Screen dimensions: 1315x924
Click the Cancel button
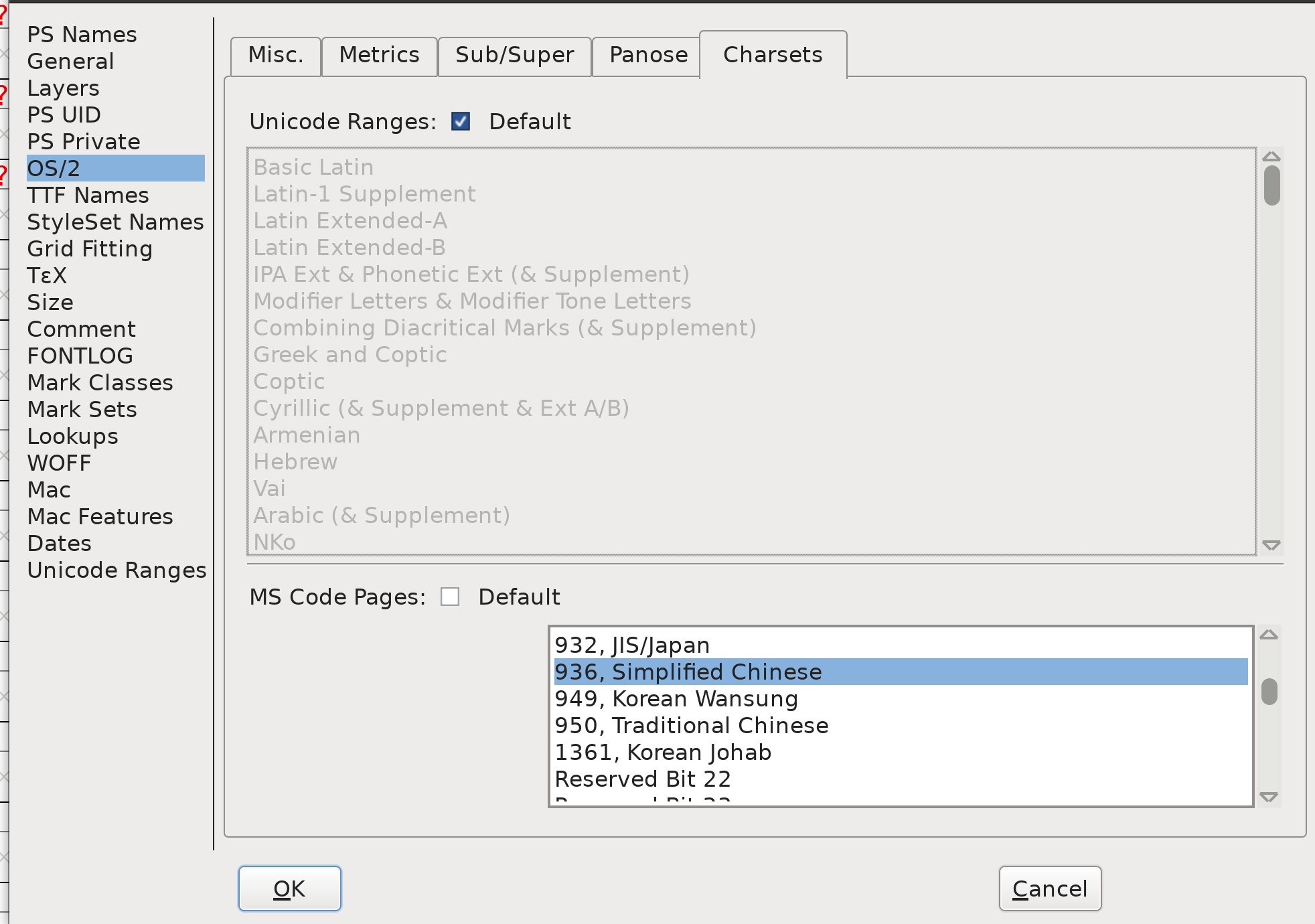(x=1049, y=889)
